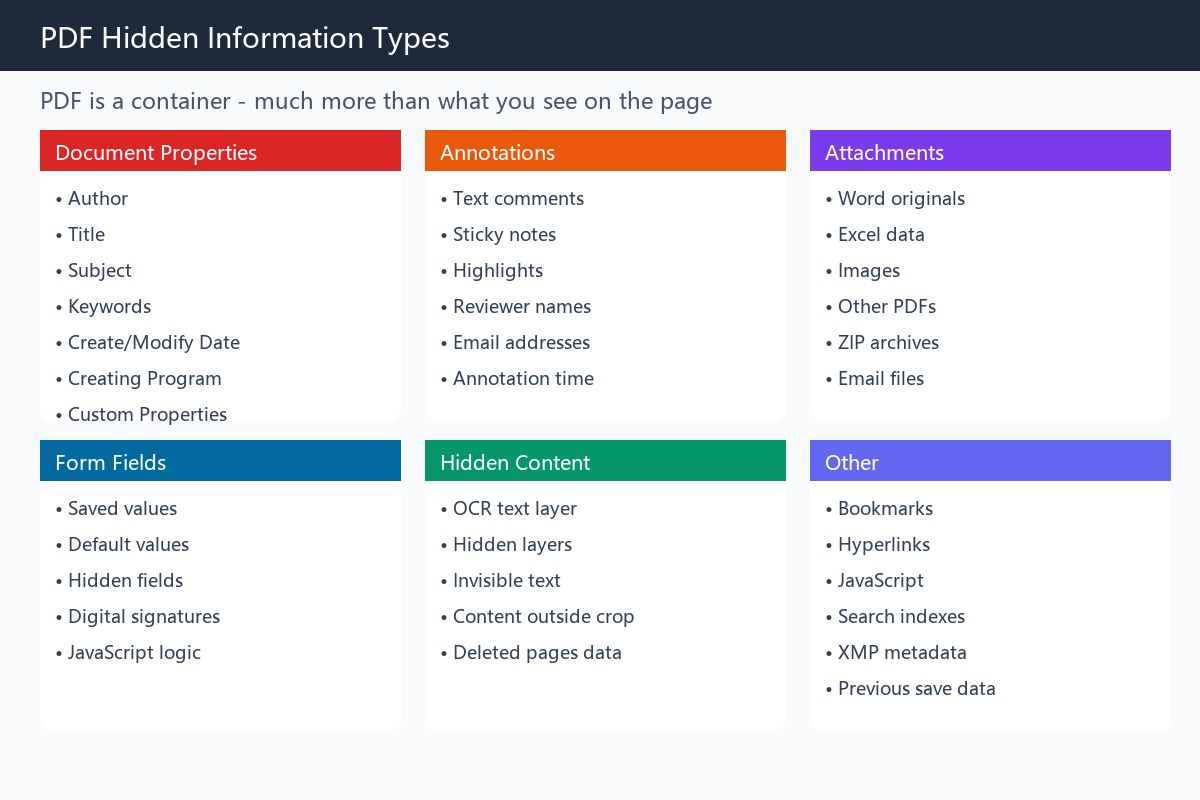Viewport: 1200px width, 800px height.
Task: Click the 'Previous save data' item
Action: 910,688
